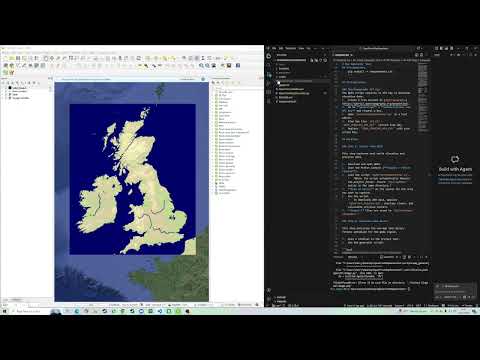Click the Explorer icon in the editor activity bar
480x360 pixels.
click(269, 56)
